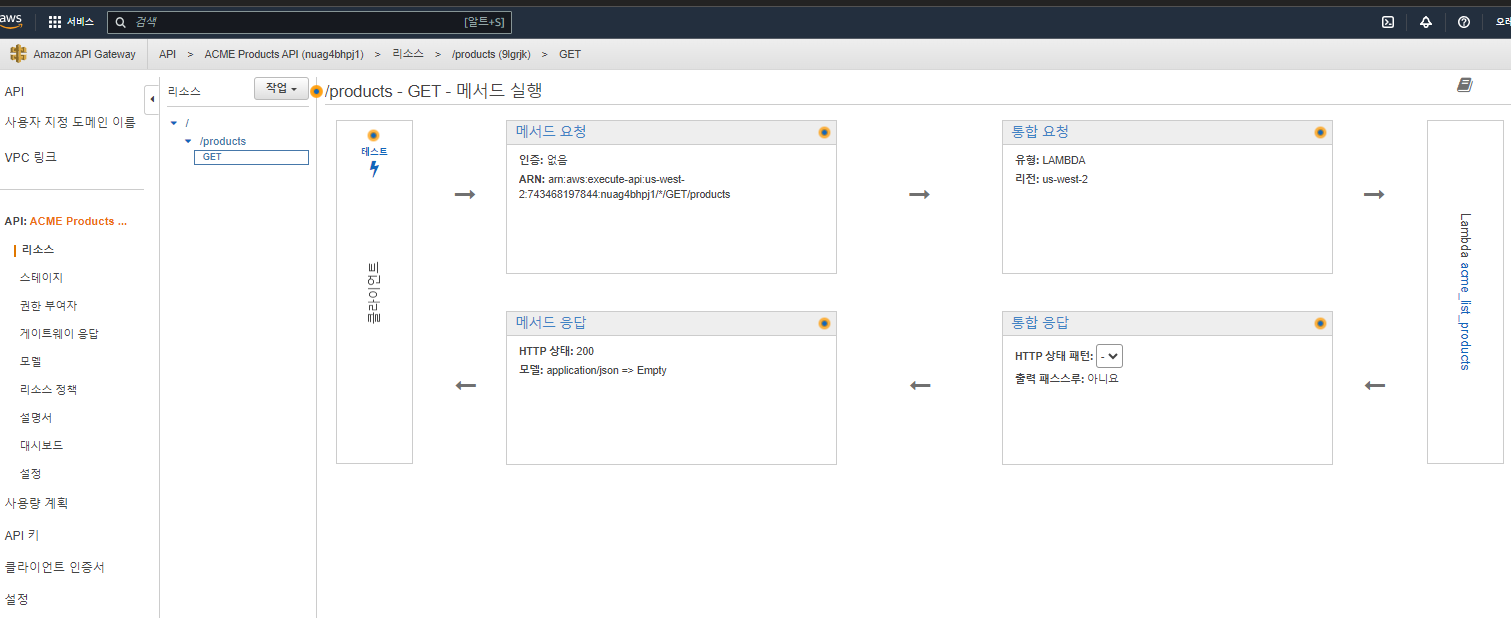Click the HTTP 상태: 200 text
The height and width of the screenshot is (618, 1511).
click(x=556, y=351)
